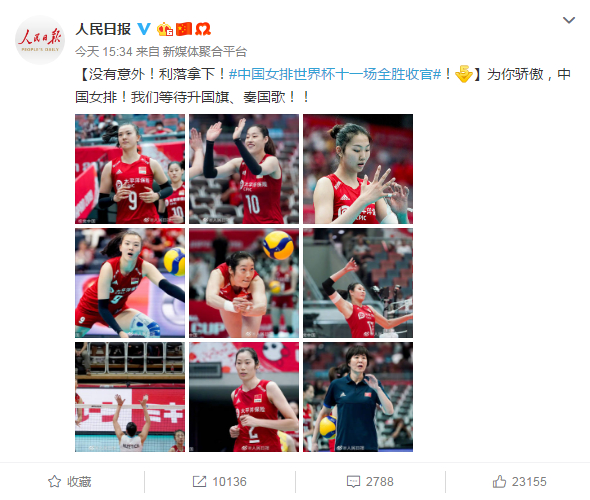590x500 pixels.
Task: Open photo of player blocking at net
Action: click(x=130, y=397)
